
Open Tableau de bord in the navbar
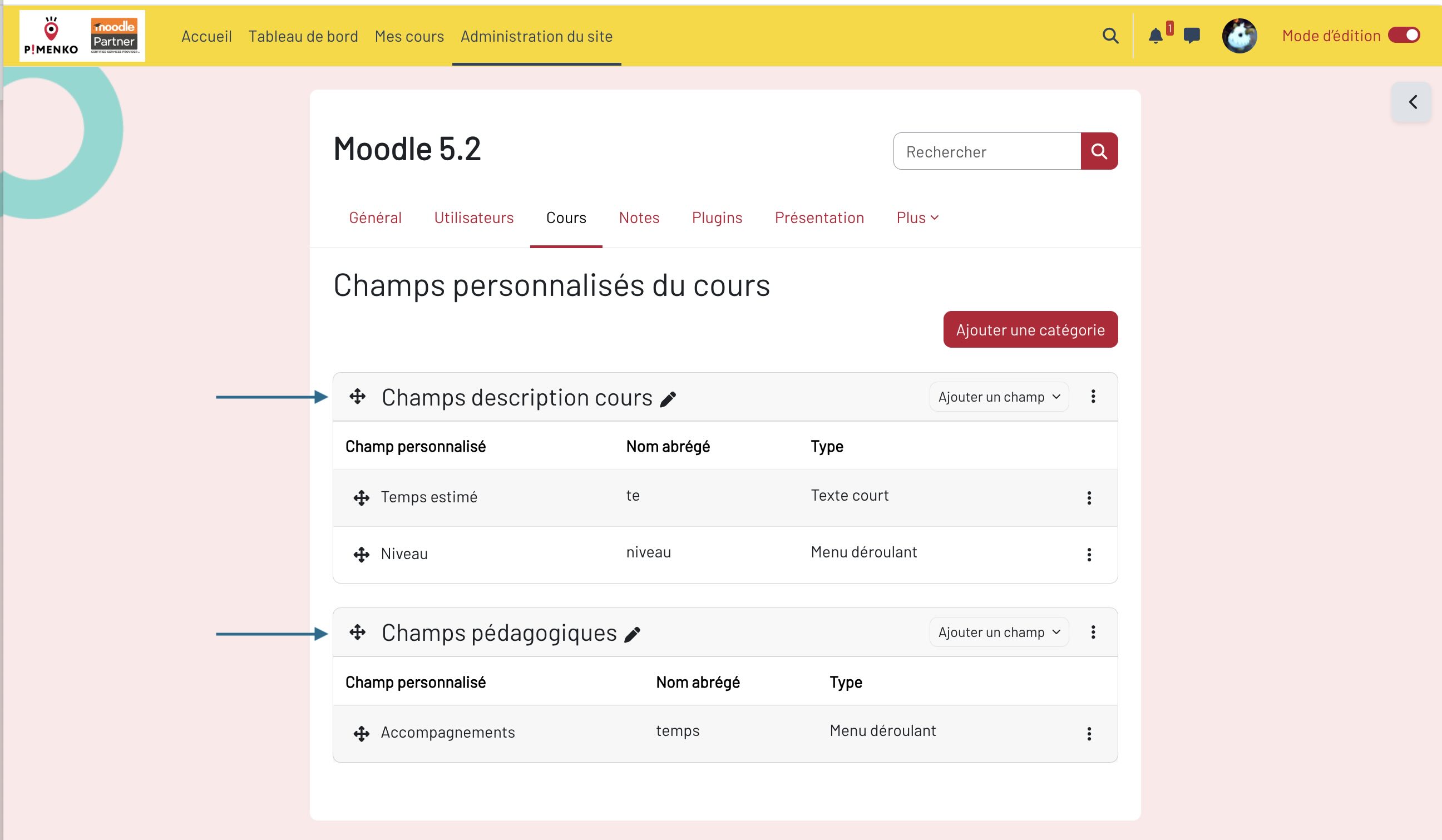pyautogui.click(x=303, y=37)
